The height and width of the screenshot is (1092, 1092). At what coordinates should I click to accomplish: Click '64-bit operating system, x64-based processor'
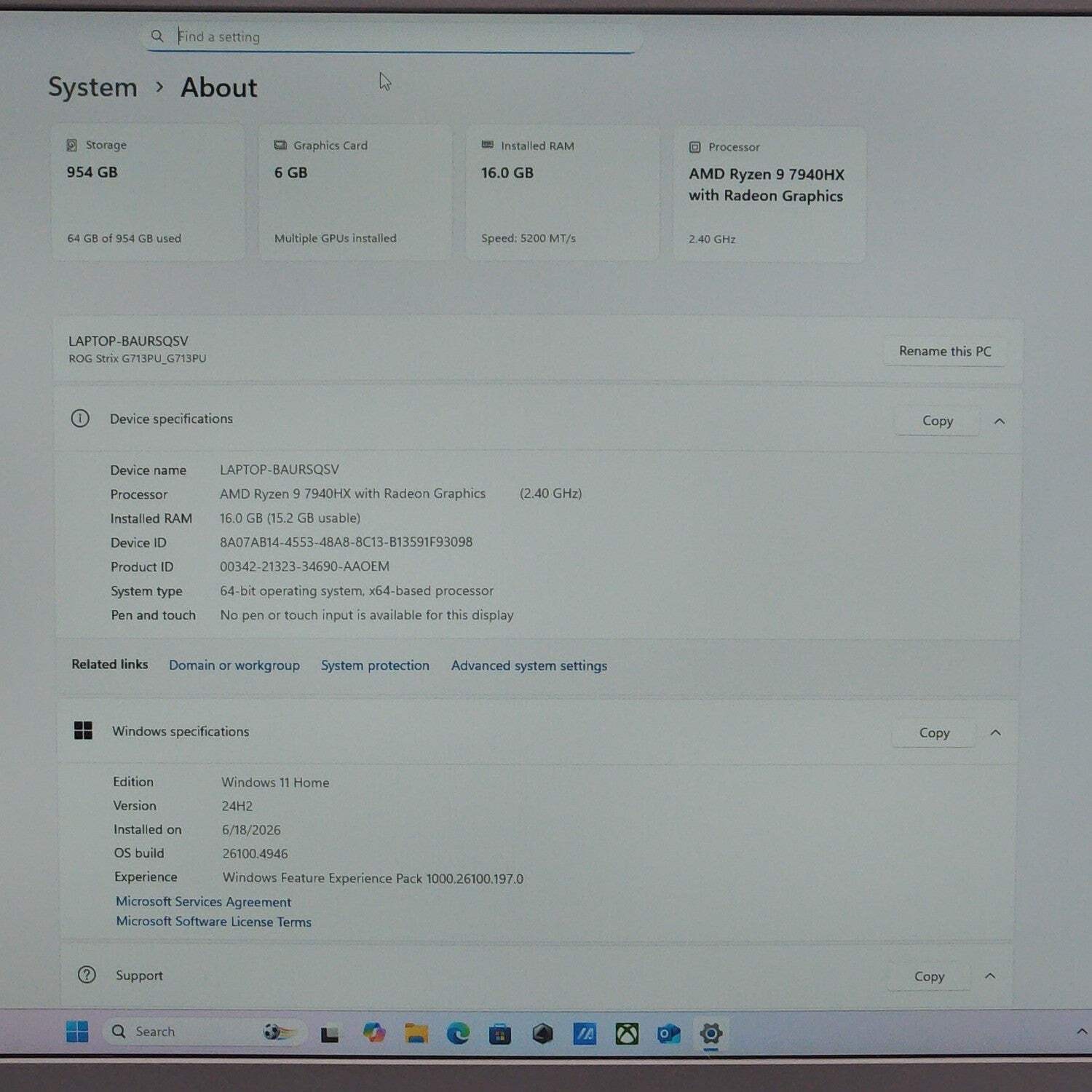click(x=357, y=590)
